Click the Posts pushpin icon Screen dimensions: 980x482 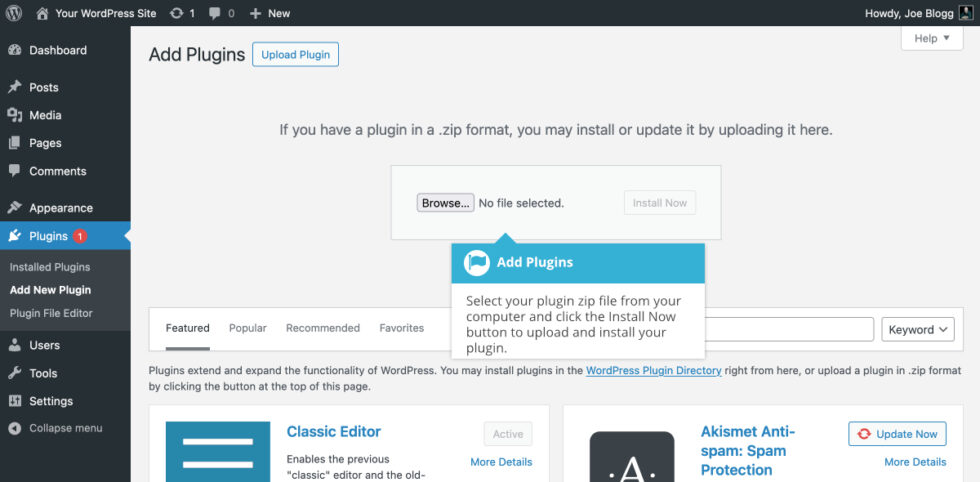point(15,87)
